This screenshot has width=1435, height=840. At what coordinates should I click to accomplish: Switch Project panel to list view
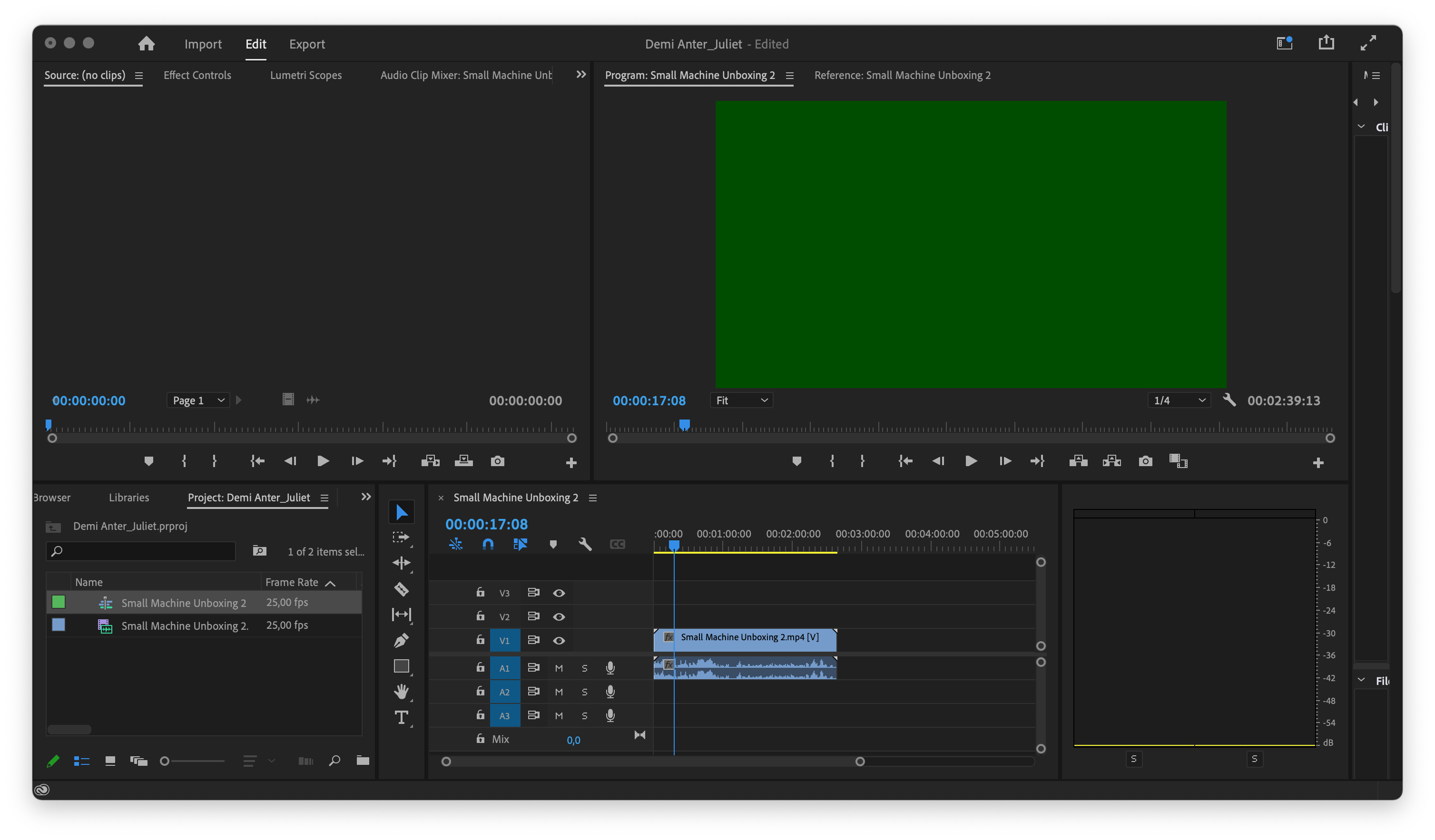coord(81,761)
